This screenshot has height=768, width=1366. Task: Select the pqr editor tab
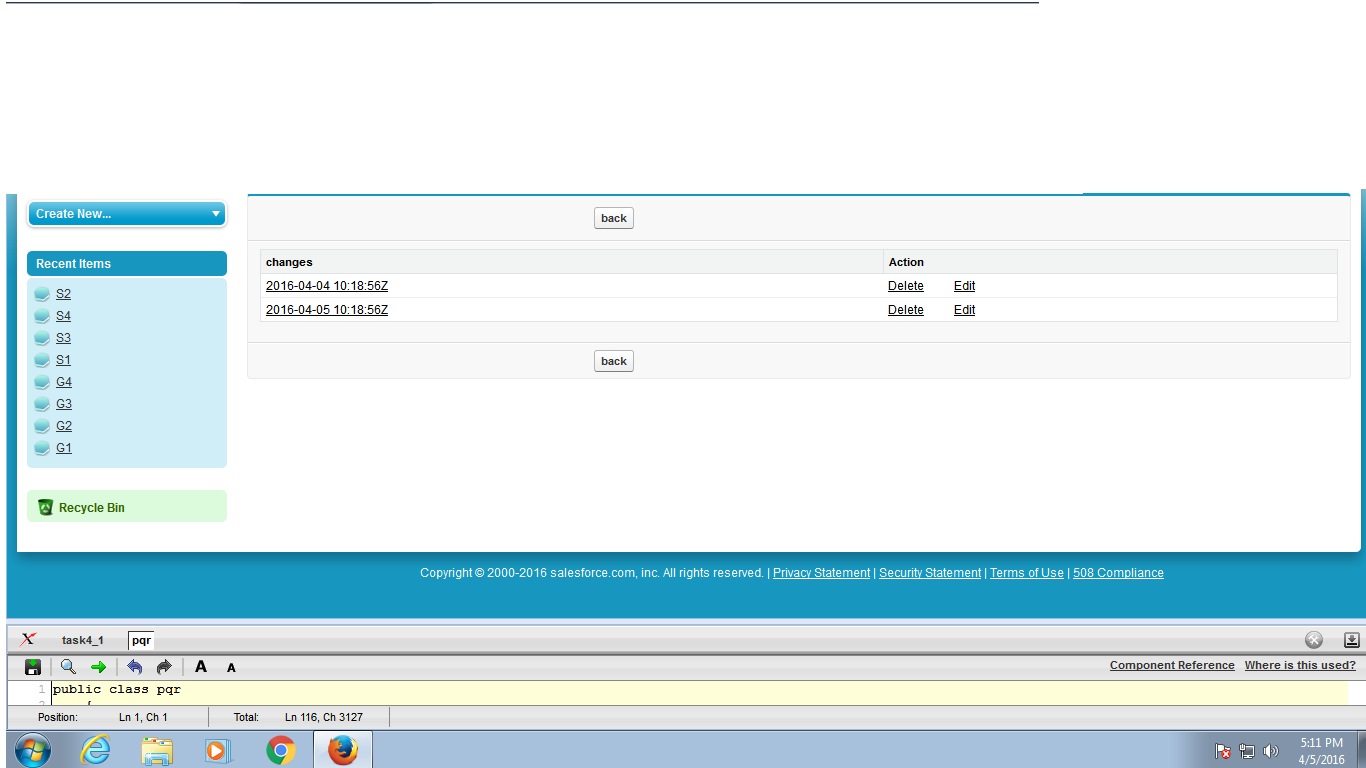point(141,640)
